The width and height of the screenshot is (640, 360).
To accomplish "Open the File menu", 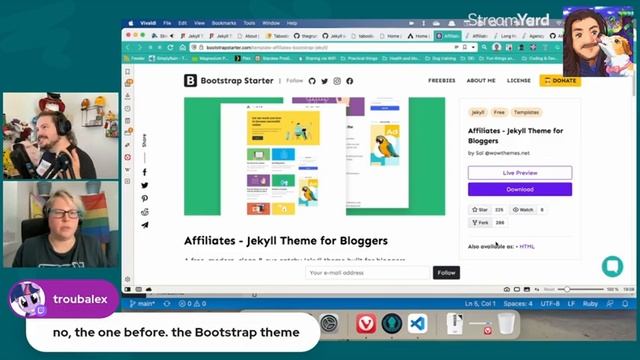I will [x=167, y=23].
